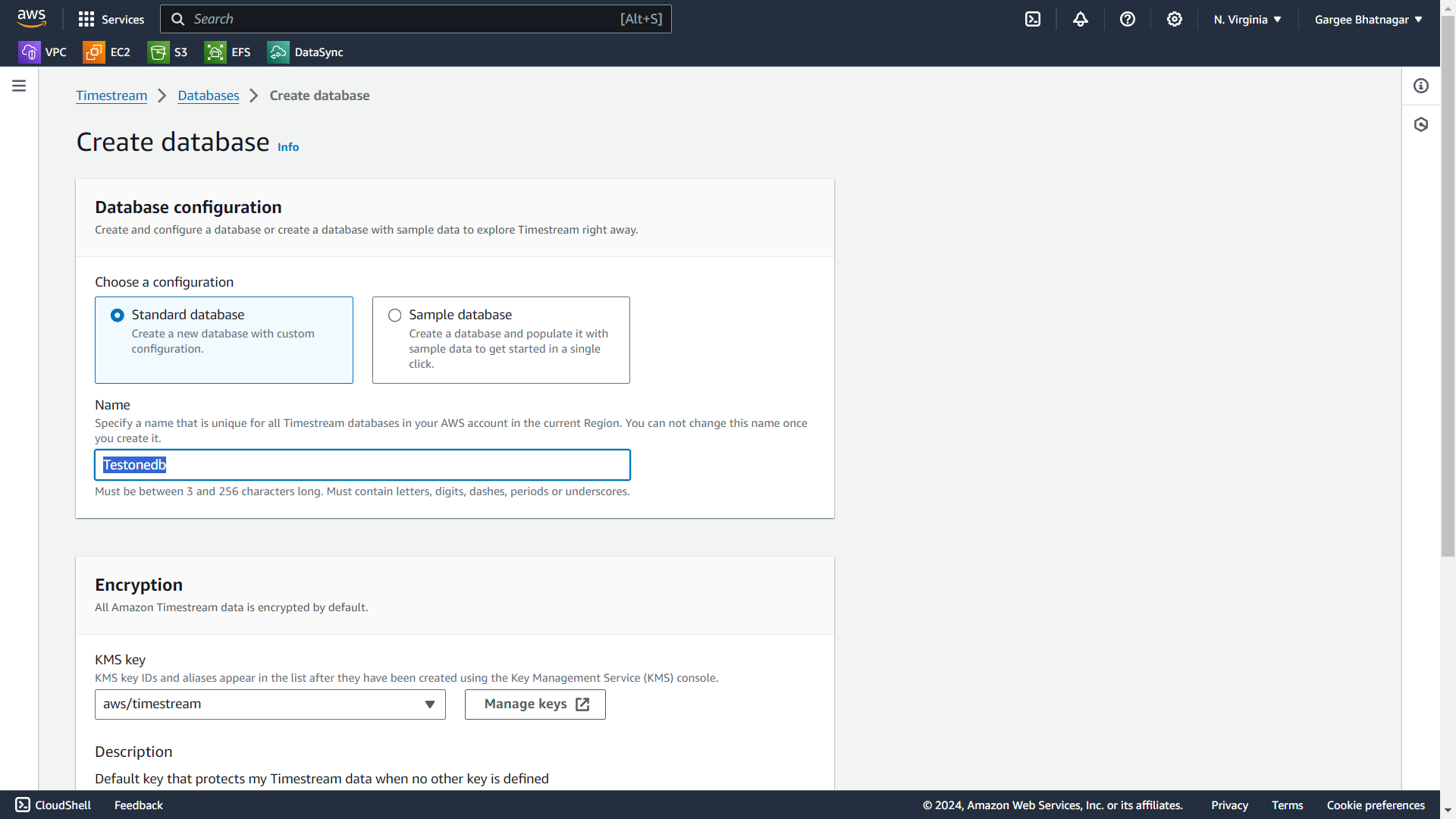Open the notifications bell
The width and height of the screenshot is (1456, 819).
pos(1081,20)
